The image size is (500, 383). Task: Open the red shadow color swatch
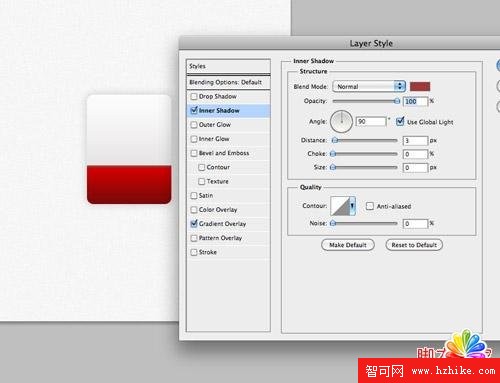[420, 87]
